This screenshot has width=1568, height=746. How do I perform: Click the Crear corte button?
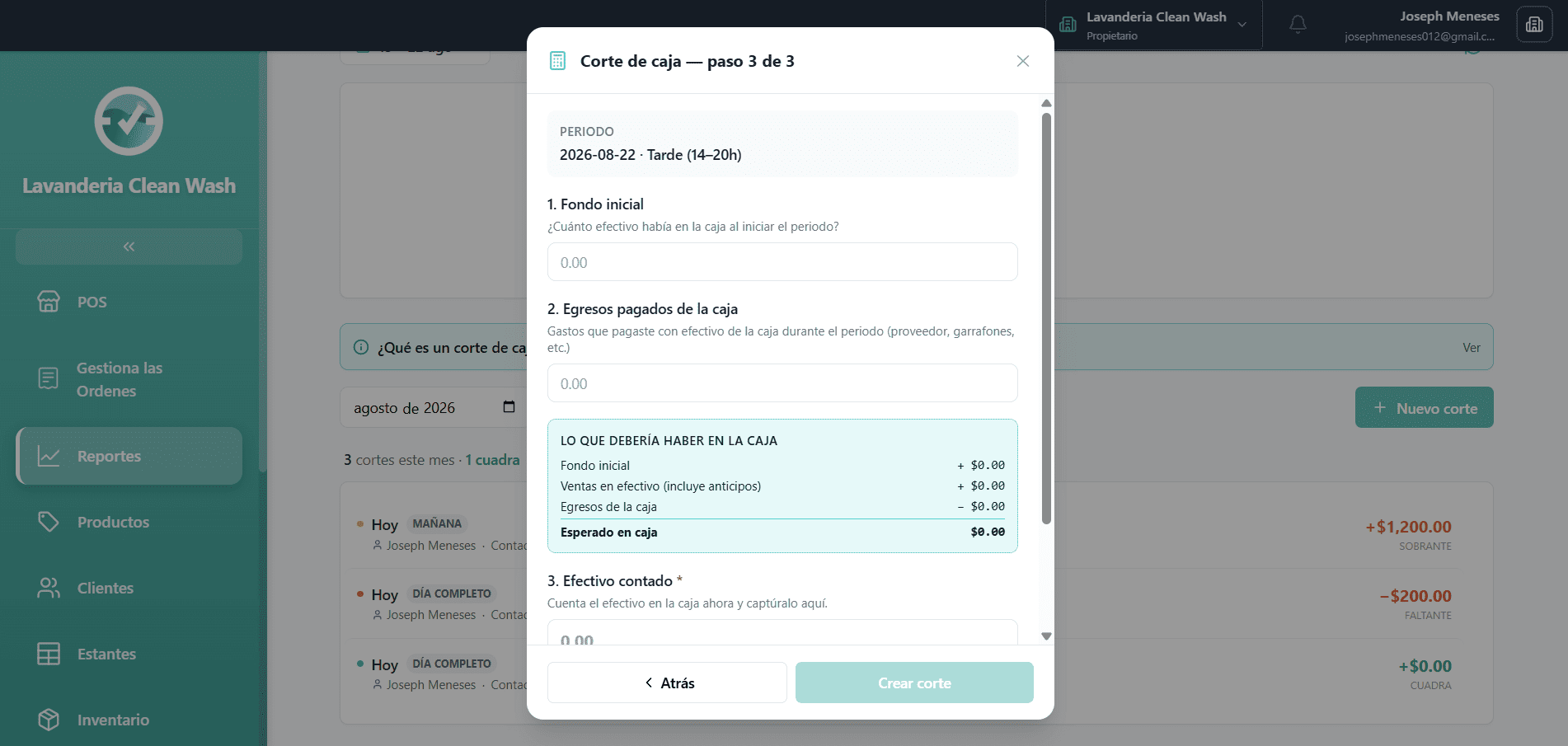click(914, 683)
